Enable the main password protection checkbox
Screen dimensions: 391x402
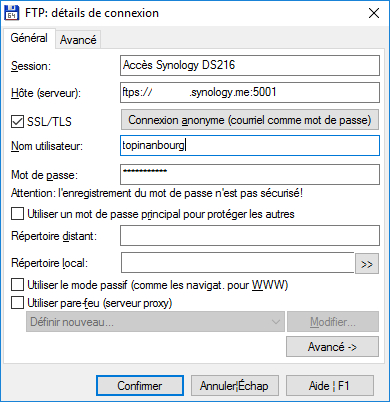coord(17,214)
